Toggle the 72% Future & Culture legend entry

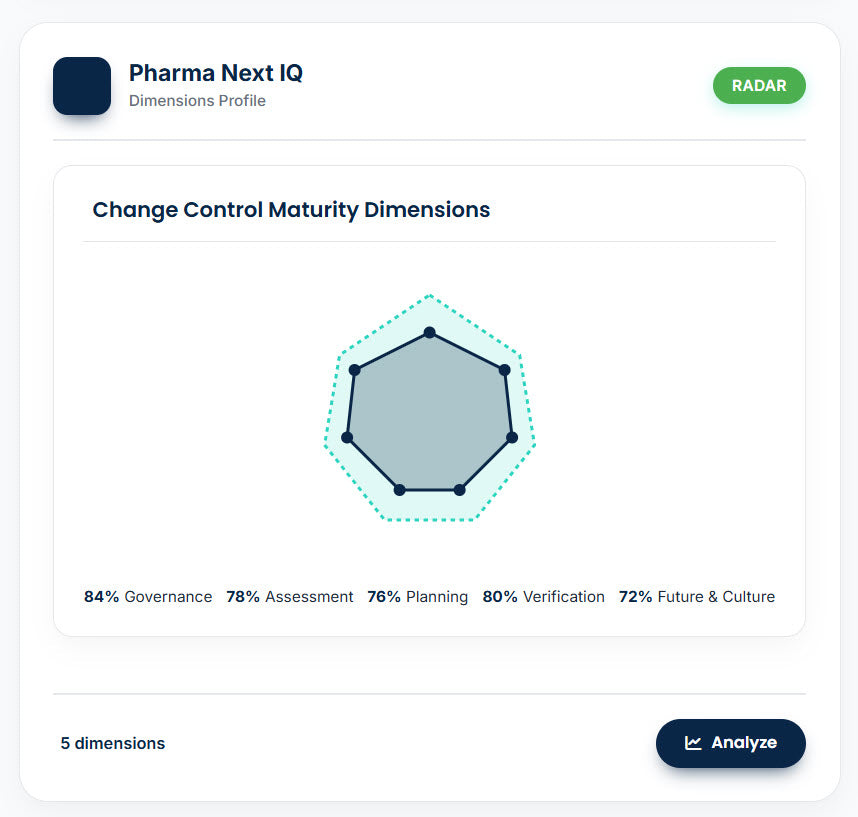click(696, 596)
